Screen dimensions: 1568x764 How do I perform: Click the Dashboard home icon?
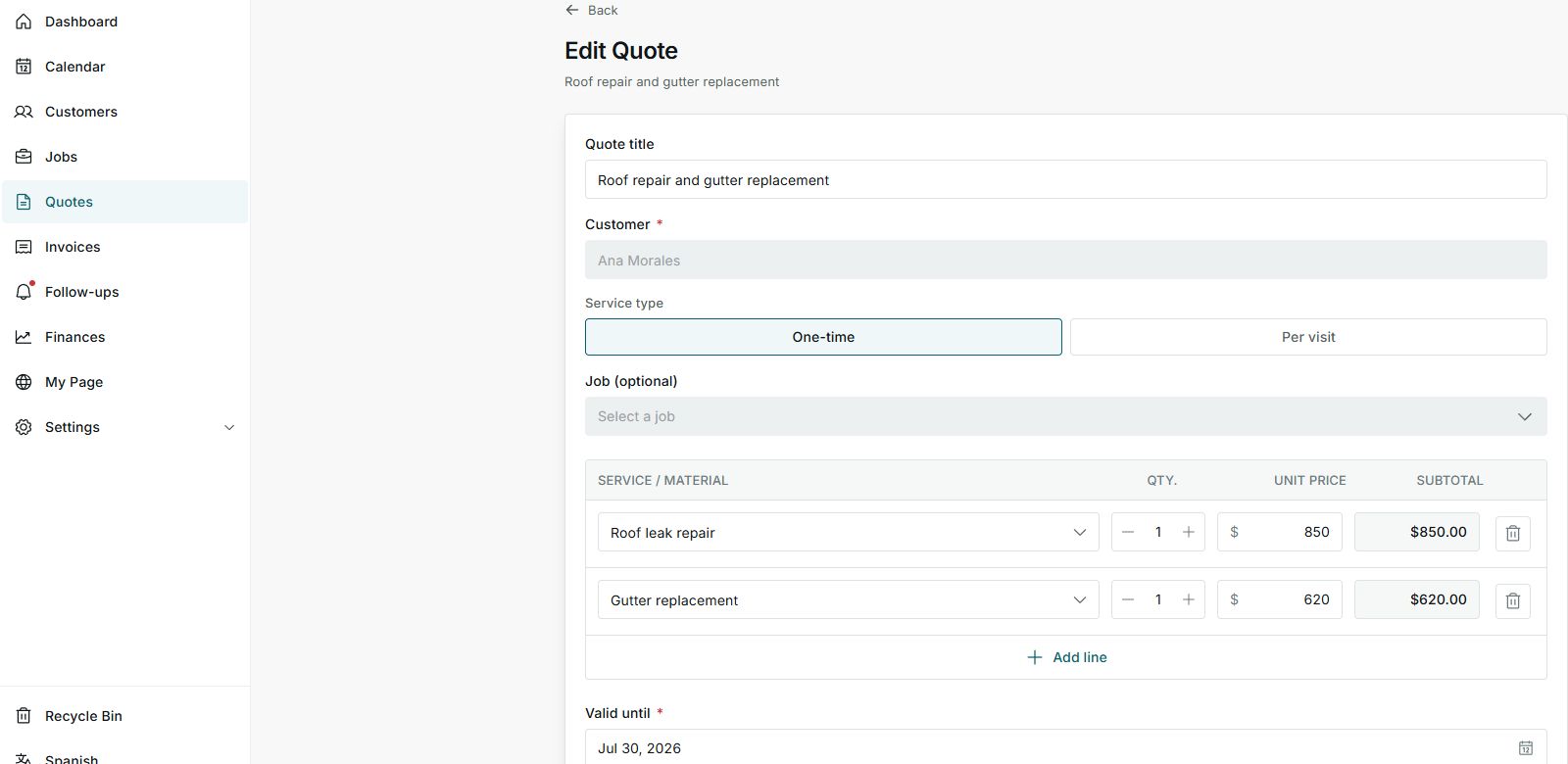[24, 22]
